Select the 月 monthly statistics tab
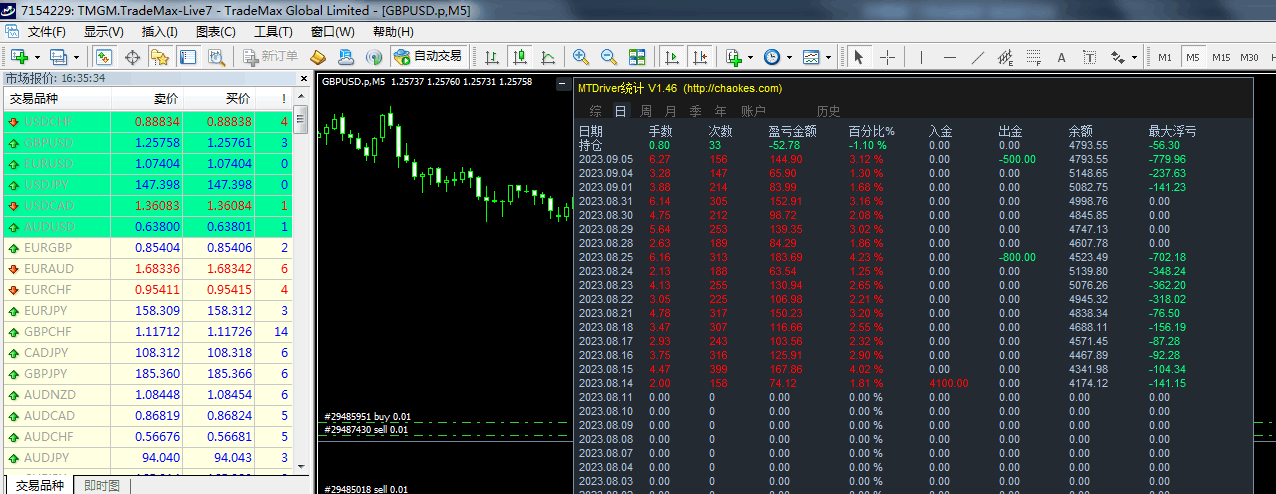The height and width of the screenshot is (494, 1276). click(x=670, y=110)
